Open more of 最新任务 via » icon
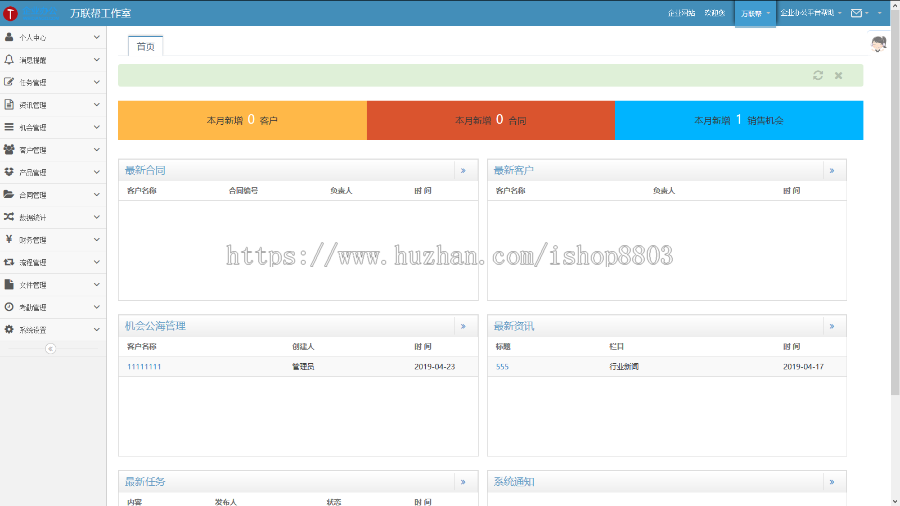This screenshot has width=900, height=506. click(463, 482)
